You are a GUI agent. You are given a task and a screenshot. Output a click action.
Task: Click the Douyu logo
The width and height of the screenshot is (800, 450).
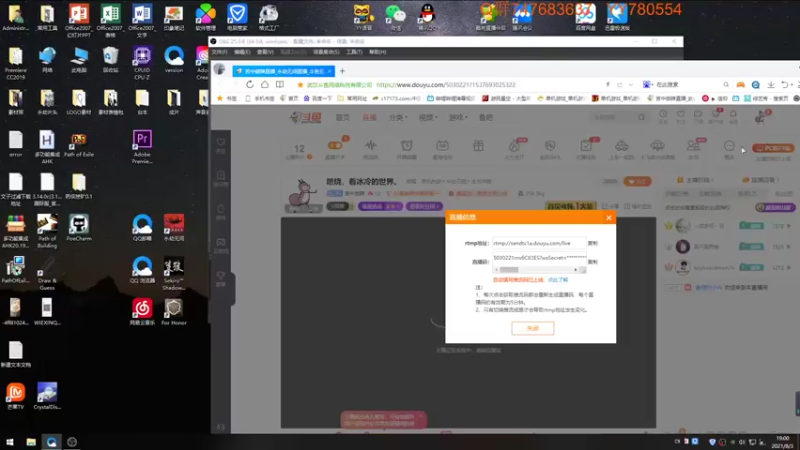306,117
